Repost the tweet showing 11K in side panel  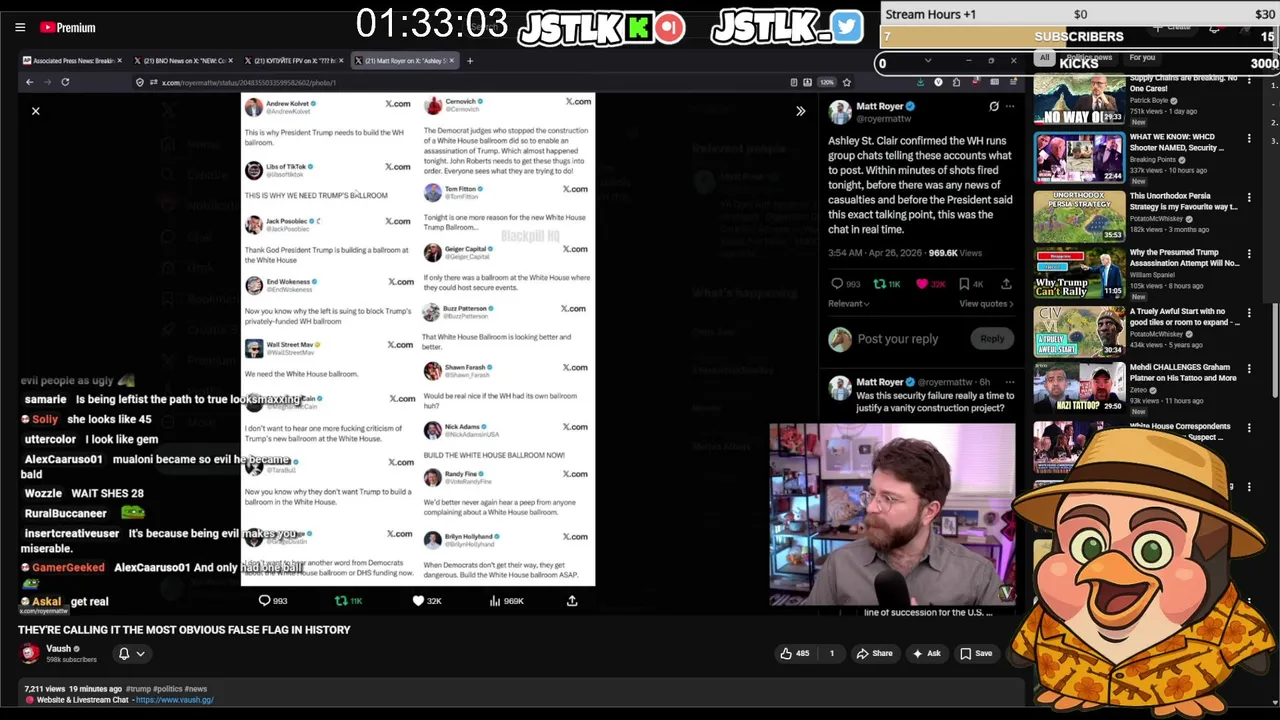coord(887,284)
